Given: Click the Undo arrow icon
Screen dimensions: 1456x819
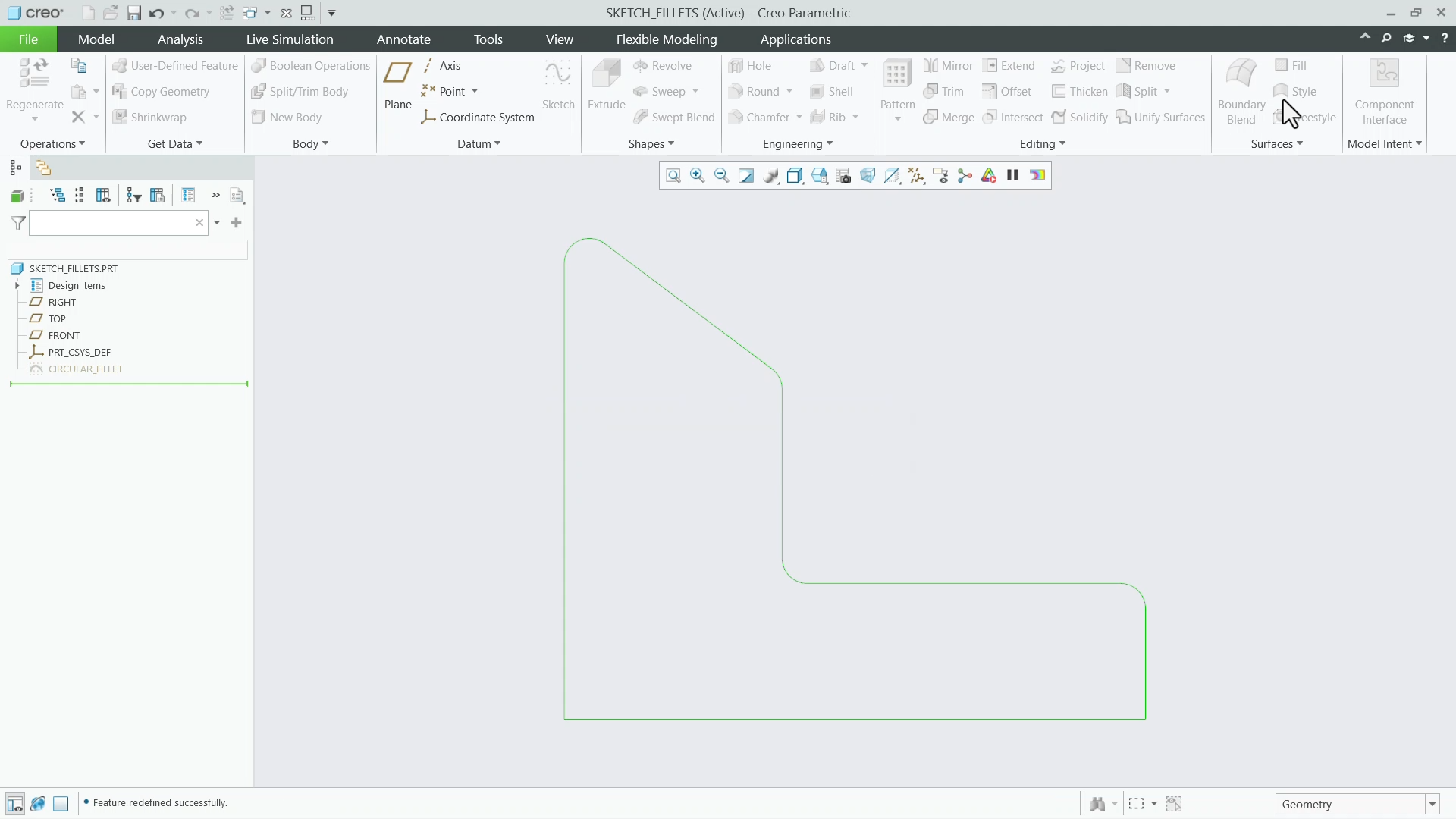Looking at the screenshot, I should pos(156,13).
